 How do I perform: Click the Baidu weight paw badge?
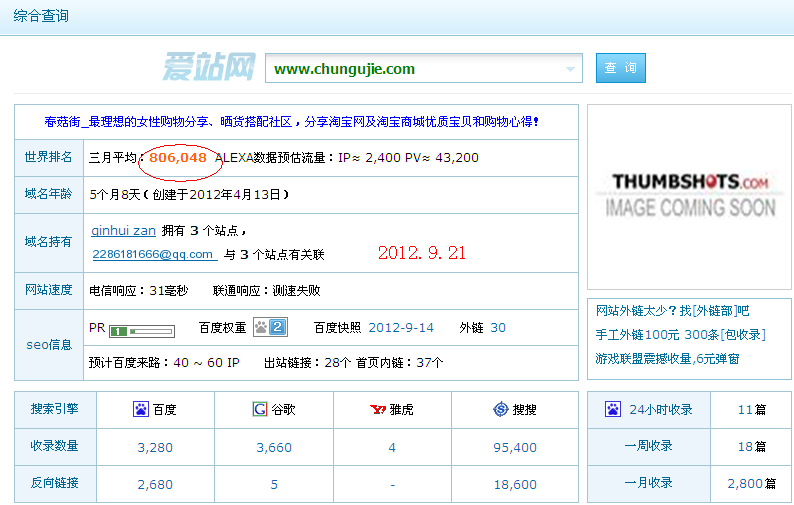(x=270, y=327)
